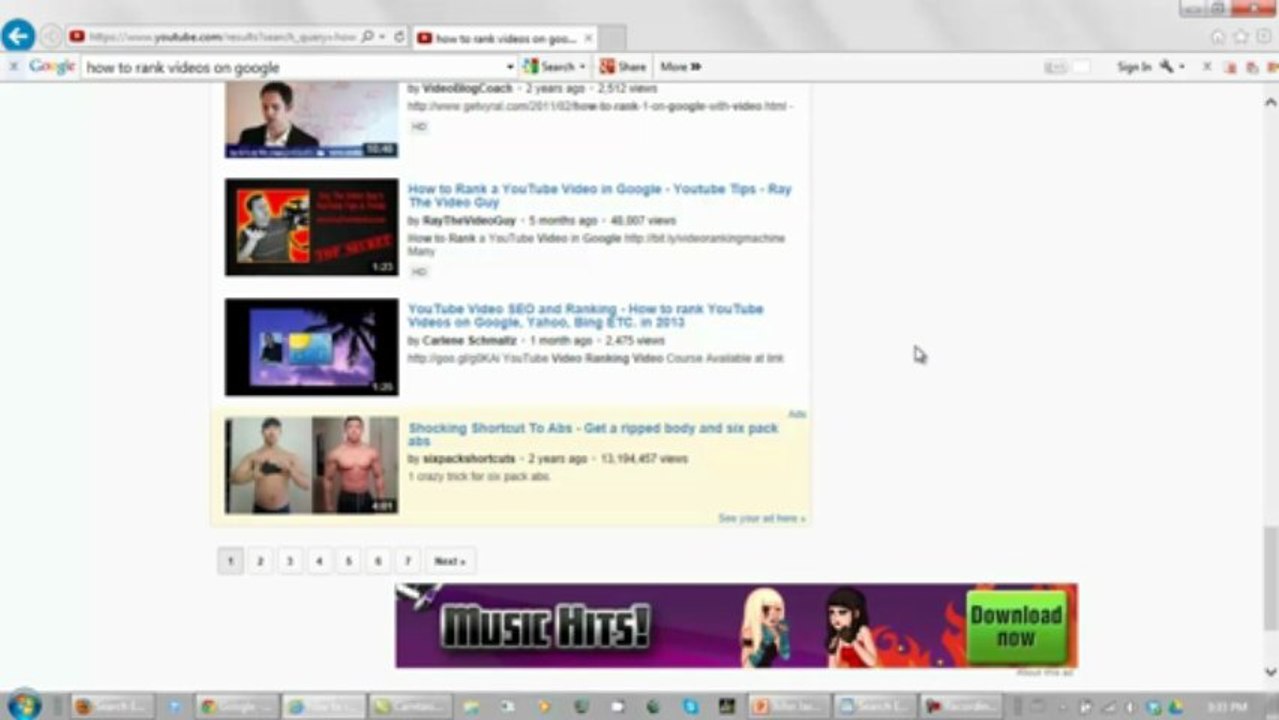
Task: Click the Google toolbar Search button
Action: pyautogui.click(x=554, y=67)
